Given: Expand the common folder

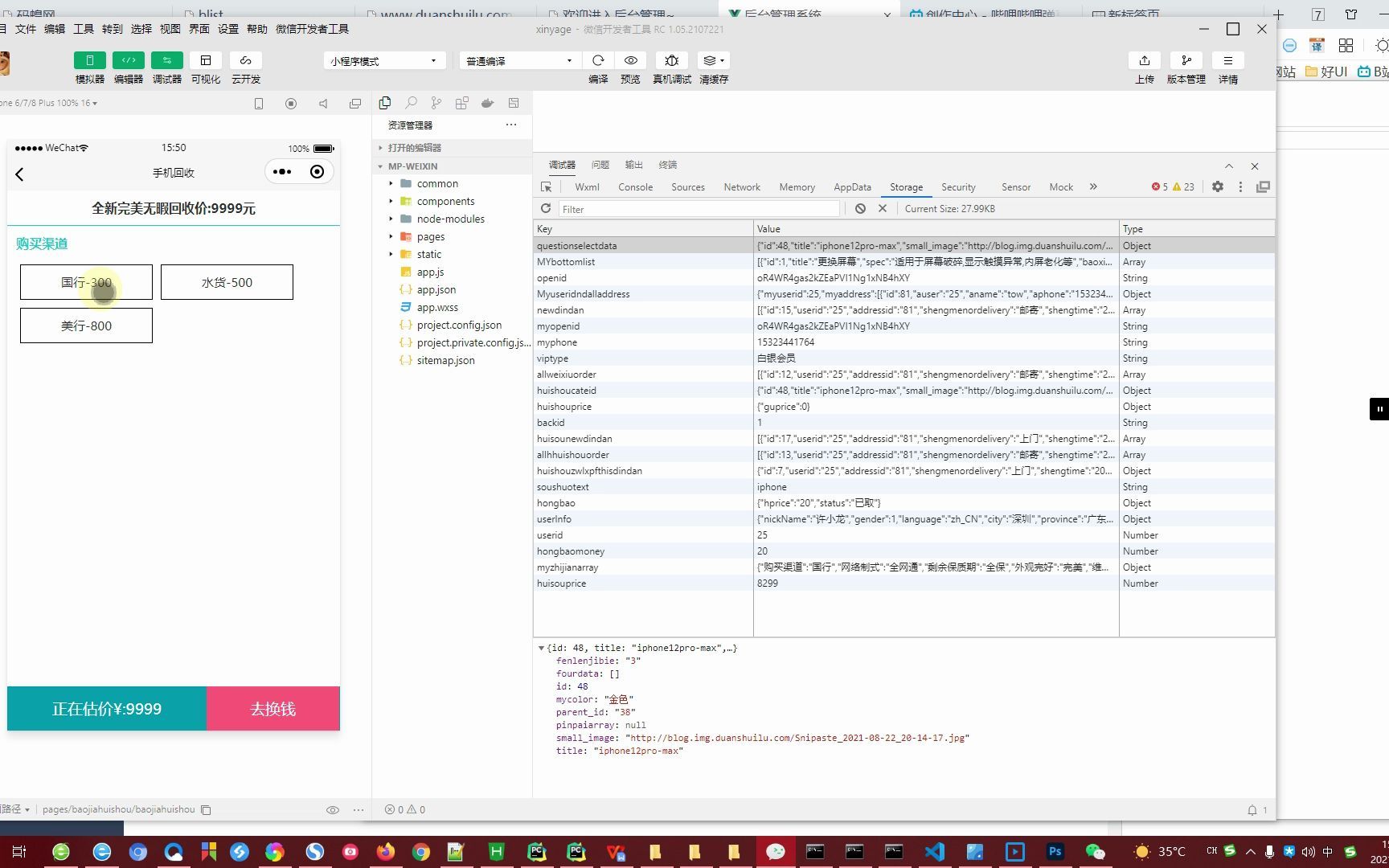Looking at the screenshot, I should (437, 183).
